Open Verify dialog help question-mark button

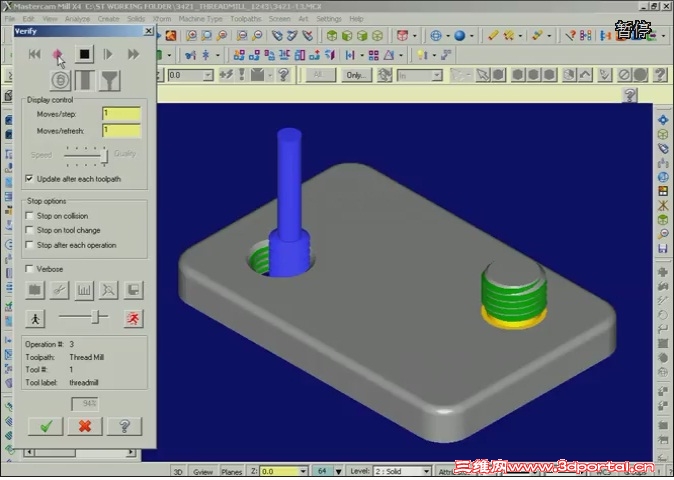(x=125, y=426)
